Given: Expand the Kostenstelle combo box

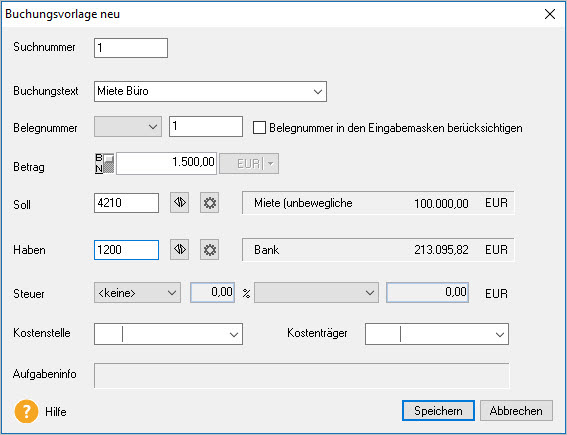Looking at the screenshot, I should pyautogui.click(x=234, y=334).
